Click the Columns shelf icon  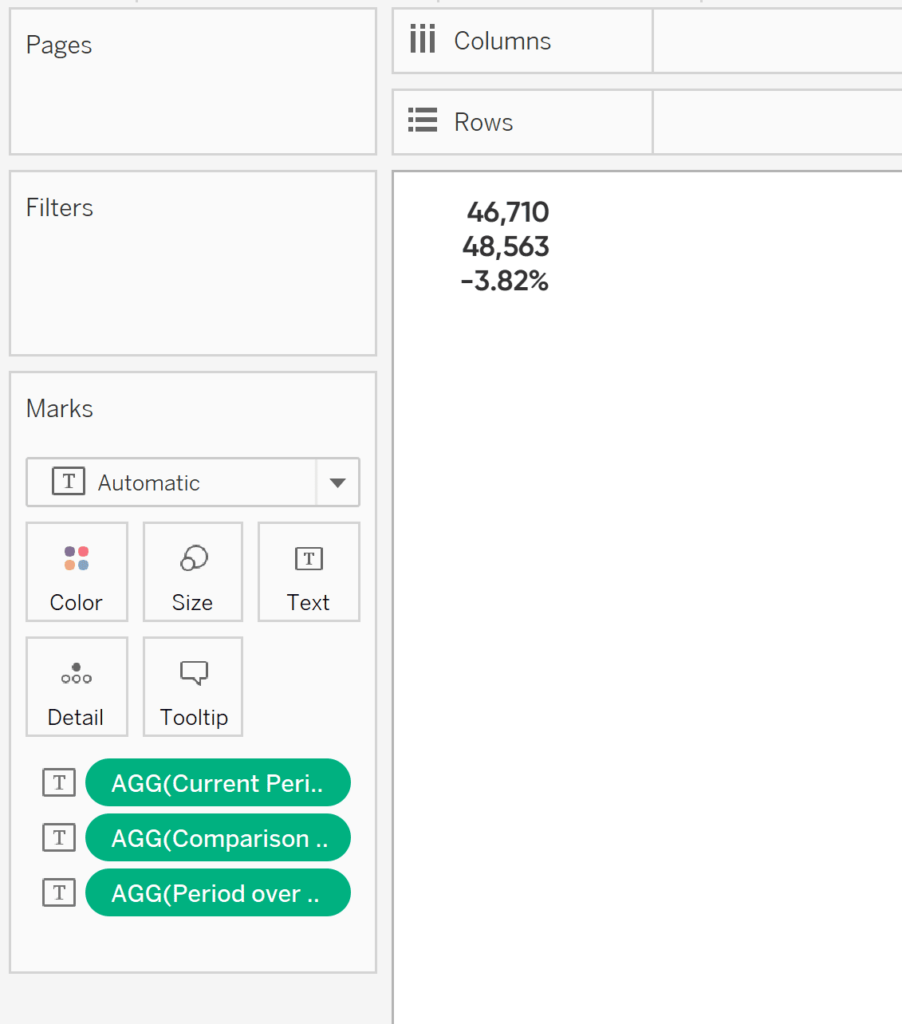click(421, 39)
